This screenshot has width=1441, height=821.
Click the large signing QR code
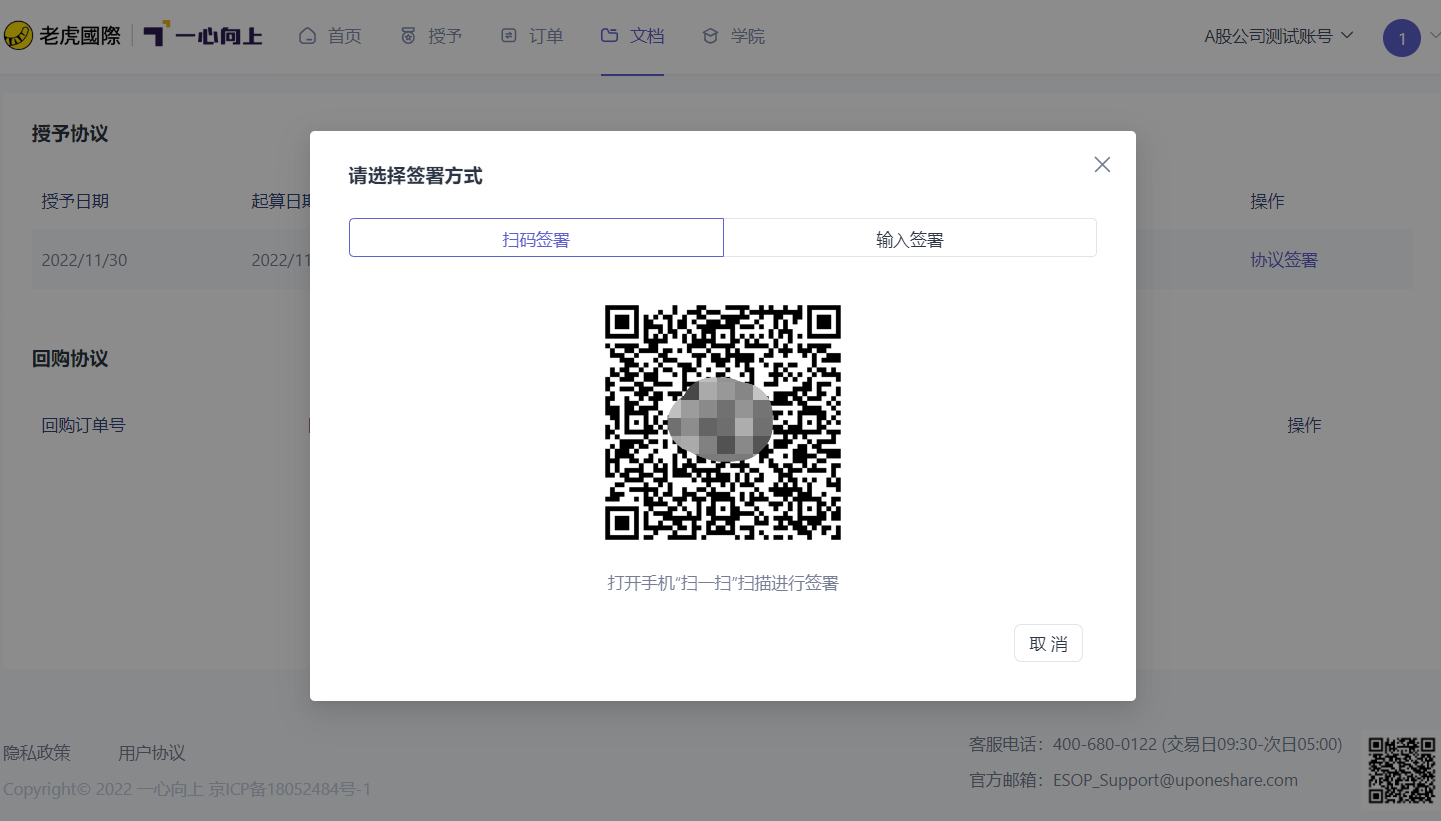pyautogui.click(x=723, y=422)
